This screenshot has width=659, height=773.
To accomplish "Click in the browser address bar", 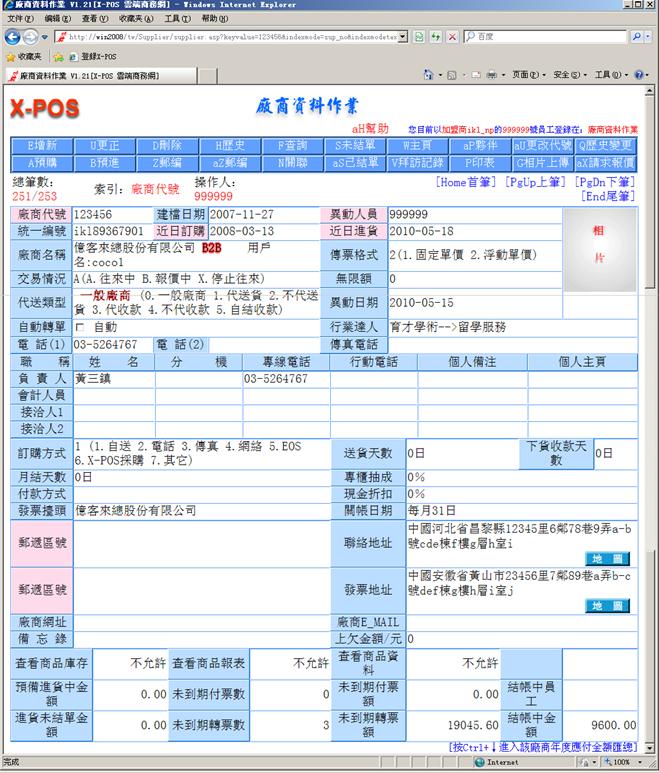I will [x=230, y=37].
